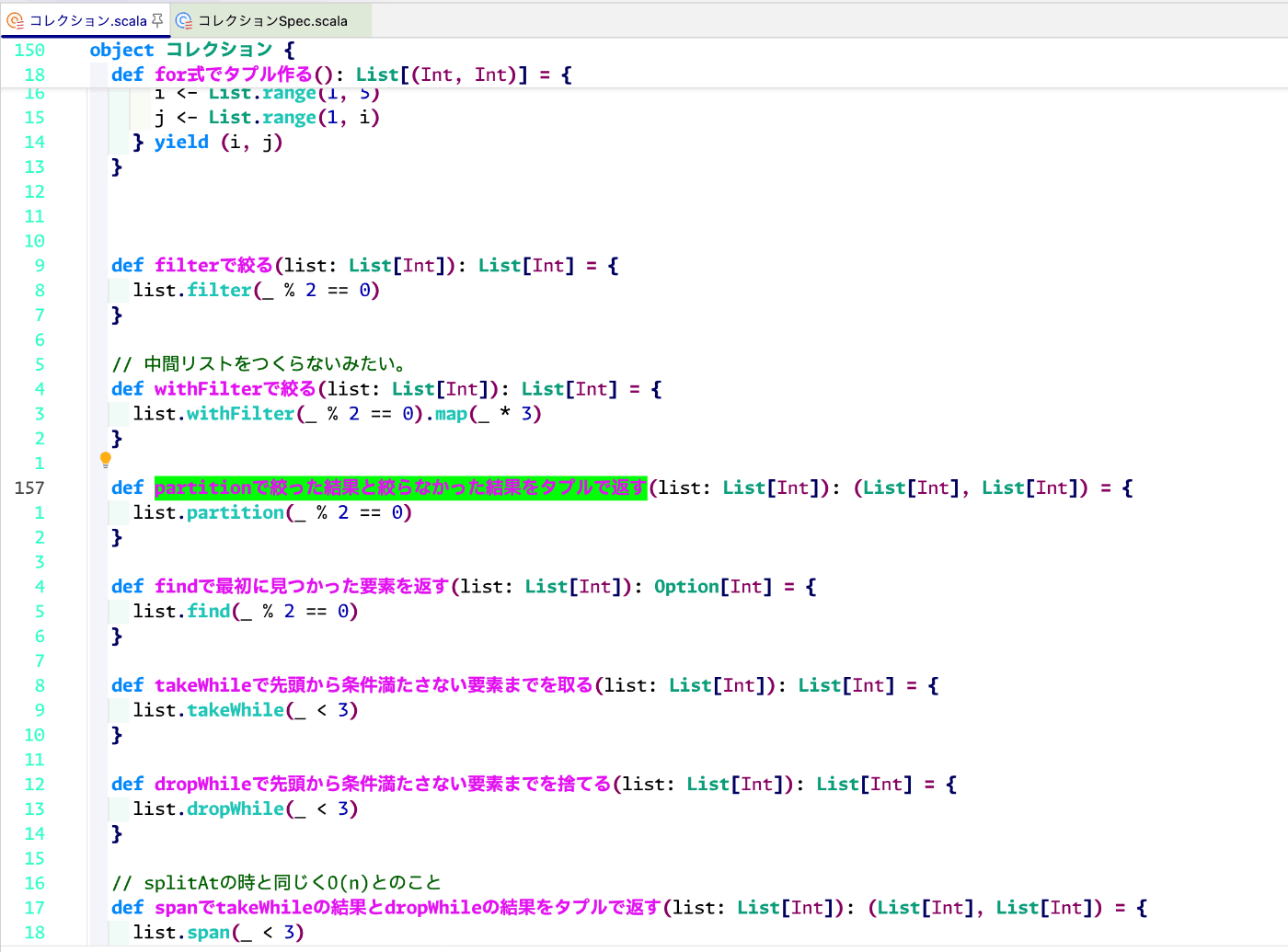1288x952 pixels.
Task: Click 'list.span(_ < 3)' call
Action: click(218, 933)
